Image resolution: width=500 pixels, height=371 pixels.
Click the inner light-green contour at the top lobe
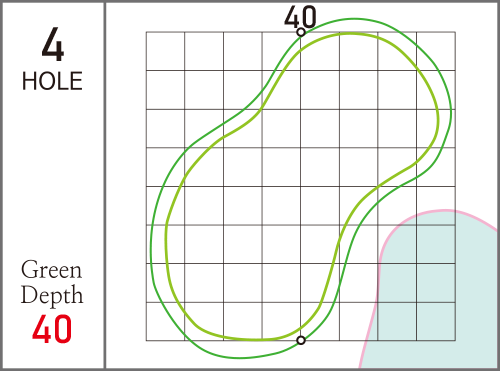tap(349, 34)
